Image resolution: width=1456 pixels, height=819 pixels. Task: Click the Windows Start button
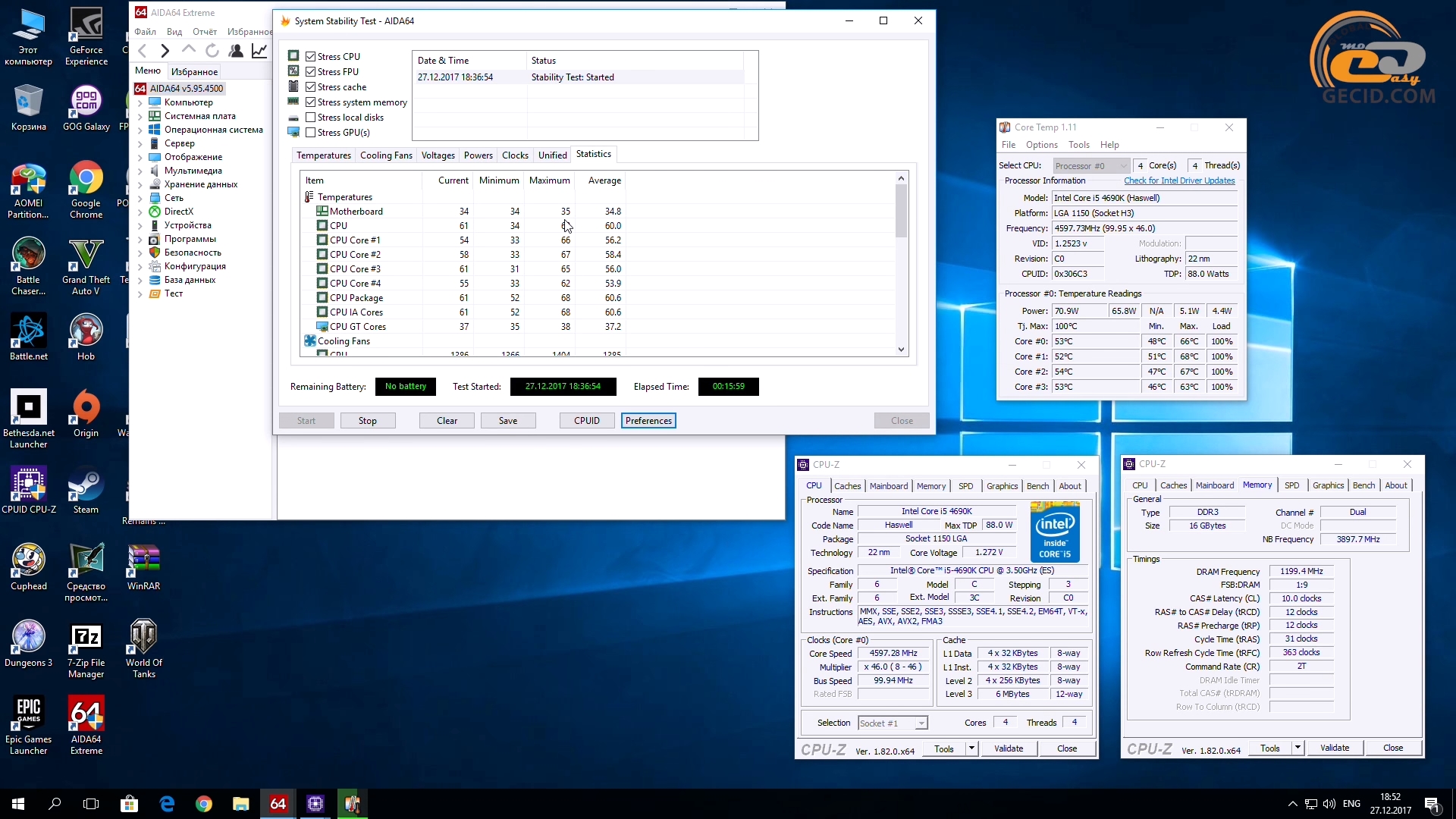(18, 804)
